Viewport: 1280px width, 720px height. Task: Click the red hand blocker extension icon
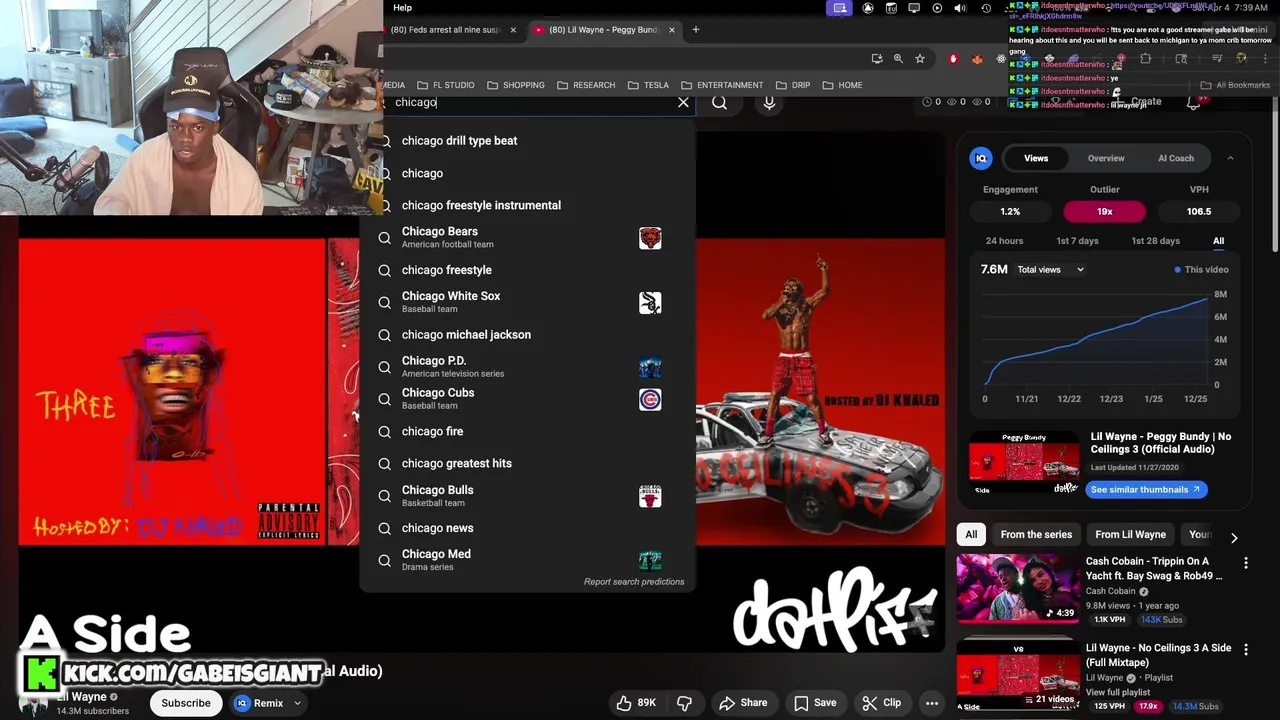pyautogui.click(x=953, y=59)
